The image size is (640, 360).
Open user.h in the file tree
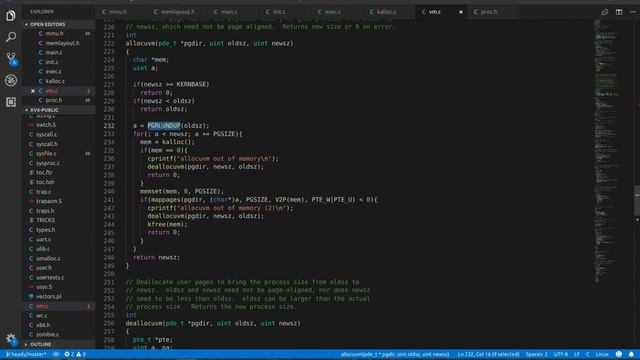(x=59, y=268)
